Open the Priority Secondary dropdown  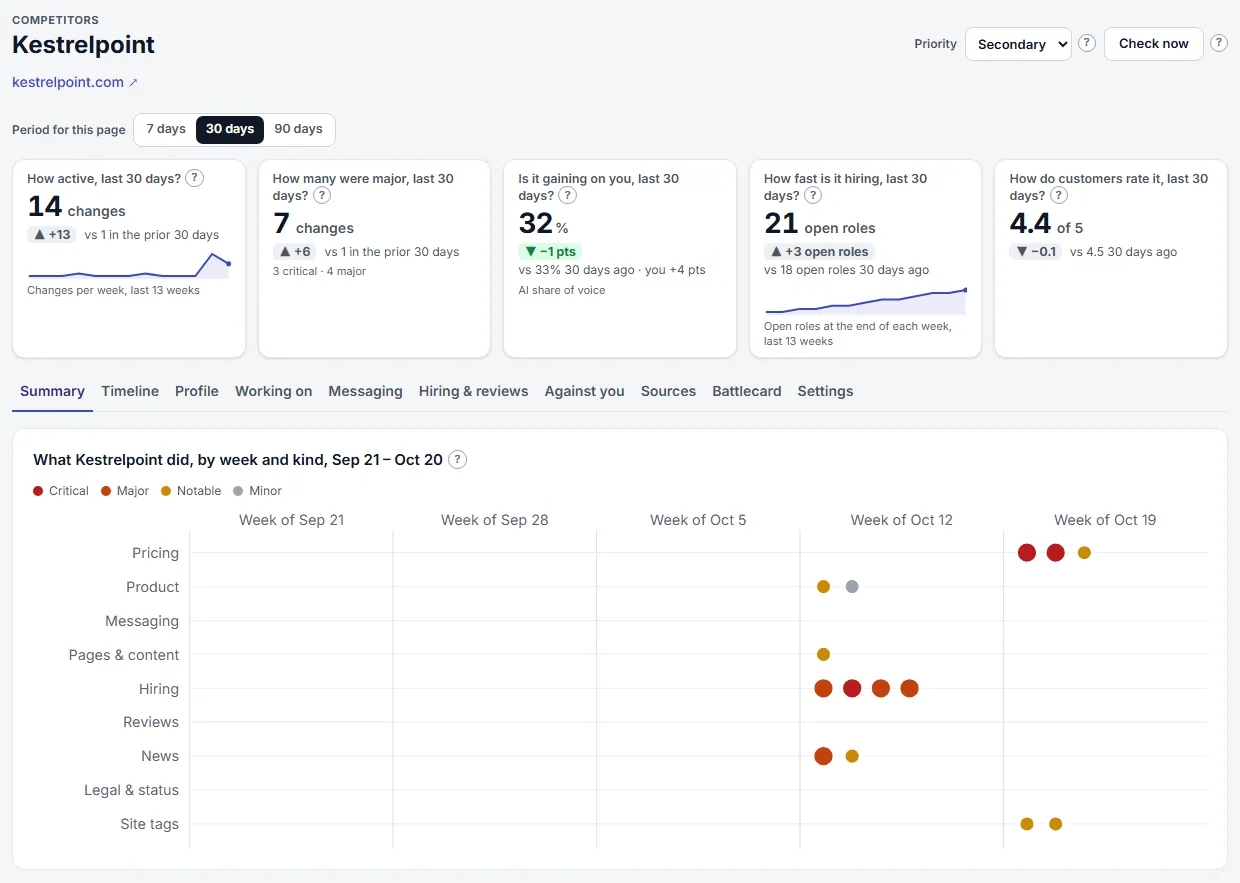pos(1018,44)
